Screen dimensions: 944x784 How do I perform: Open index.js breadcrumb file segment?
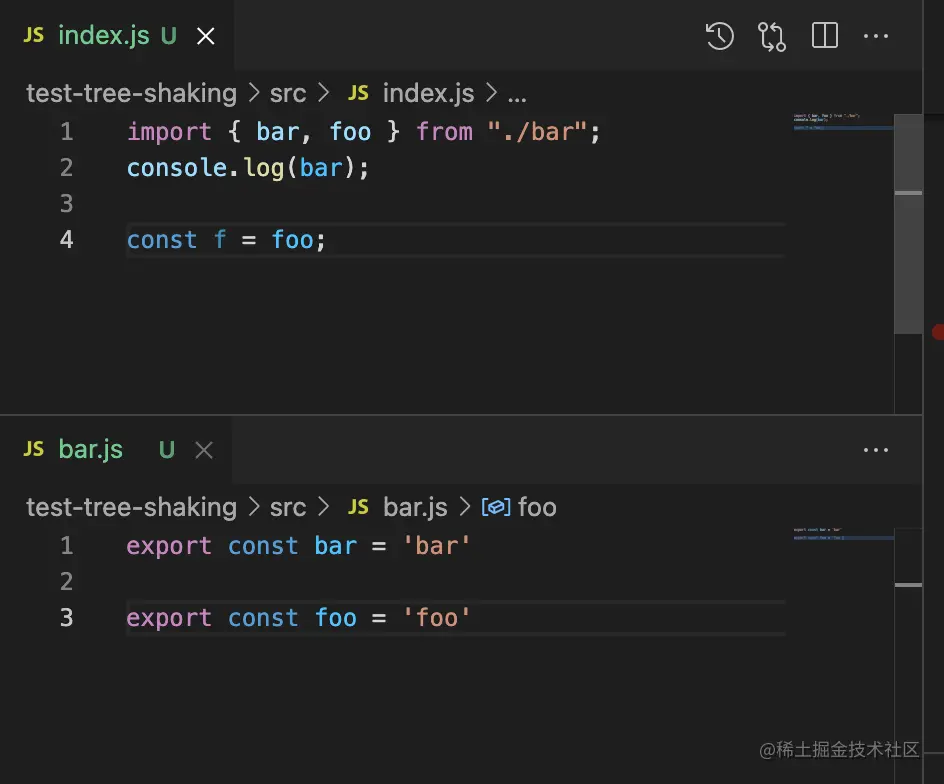[x=428, y=94]
